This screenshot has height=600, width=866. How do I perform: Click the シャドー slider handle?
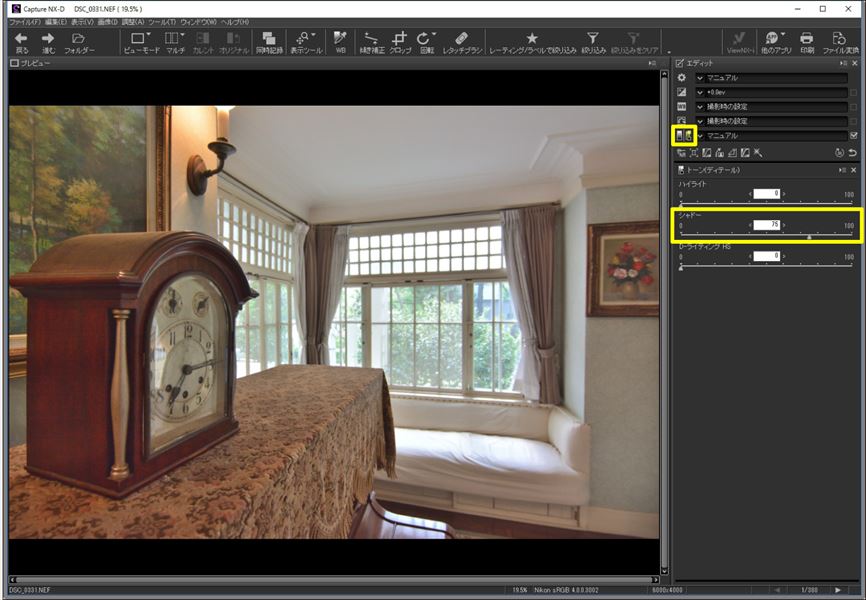click(809, 236)
